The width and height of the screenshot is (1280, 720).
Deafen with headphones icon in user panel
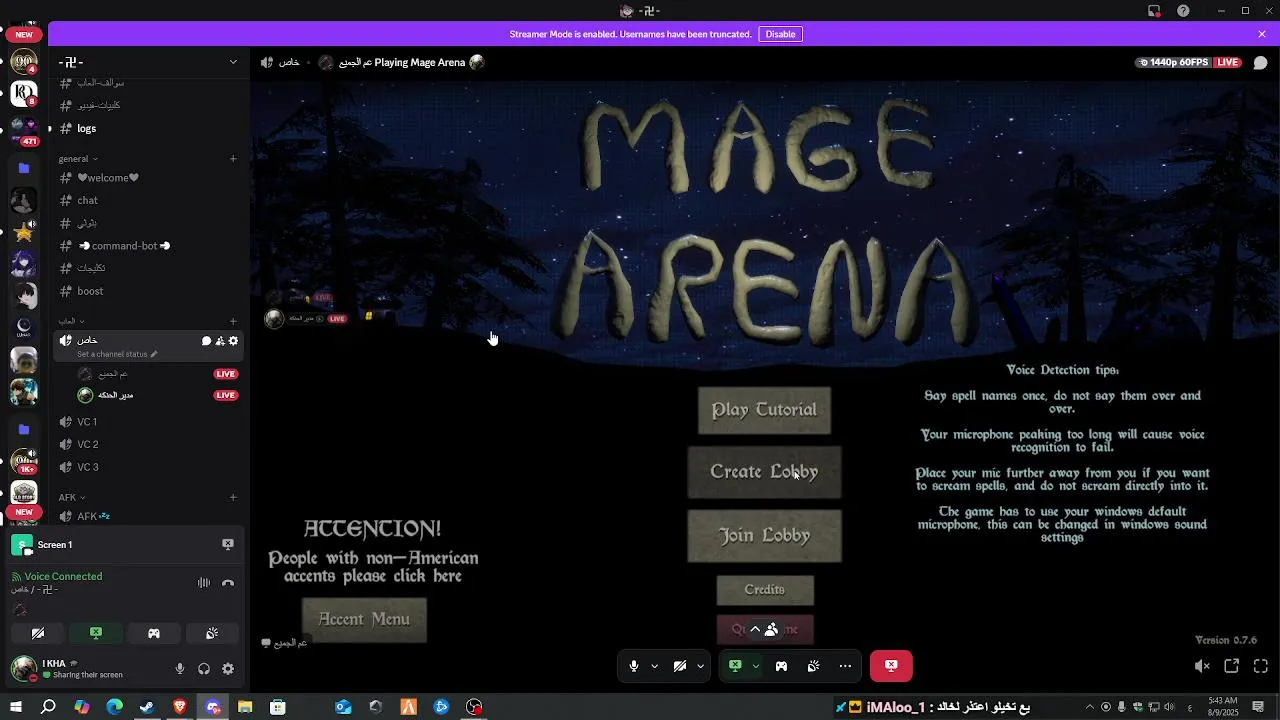[204, 669]
